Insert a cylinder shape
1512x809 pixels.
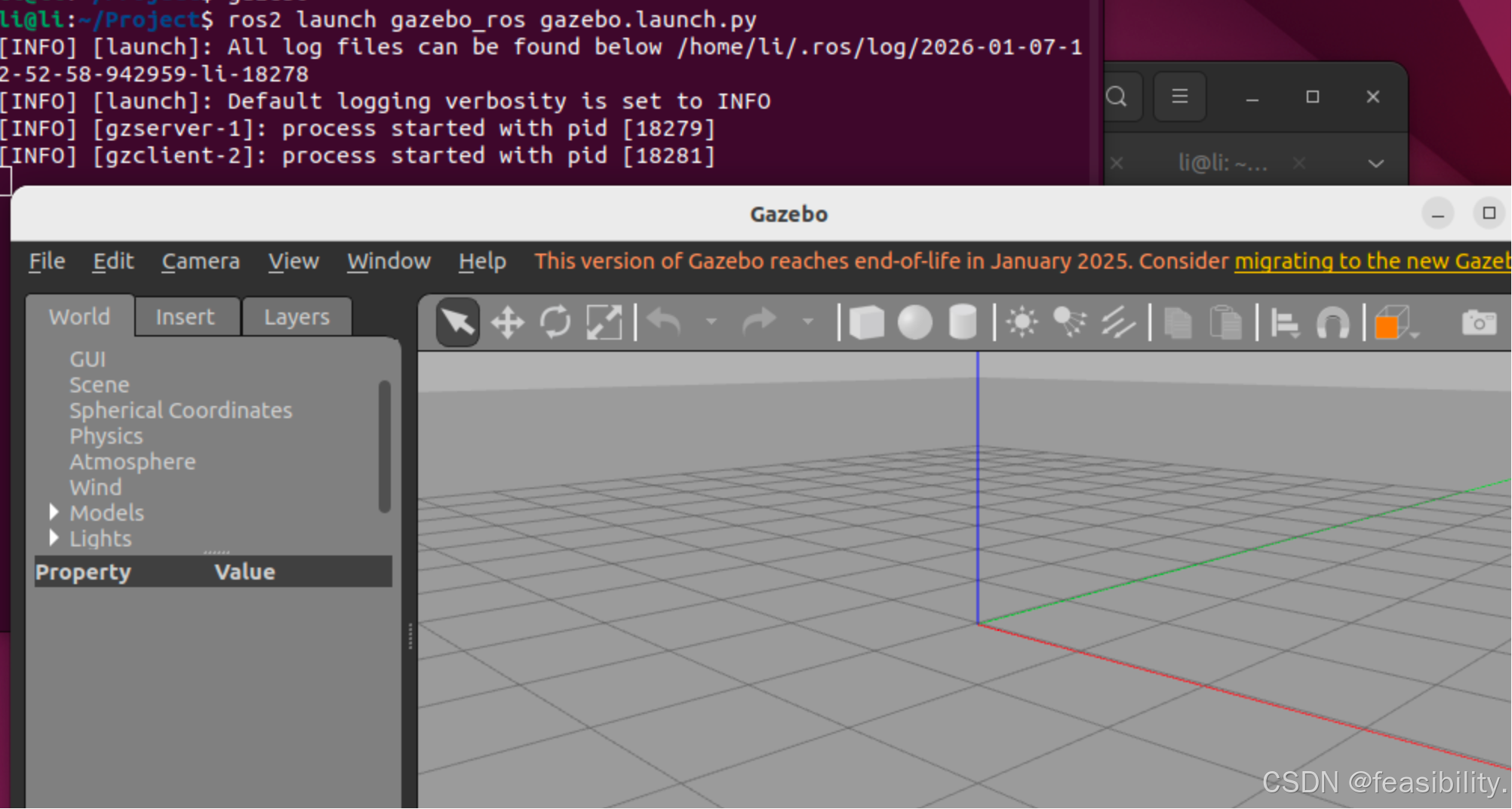(963, 322)
